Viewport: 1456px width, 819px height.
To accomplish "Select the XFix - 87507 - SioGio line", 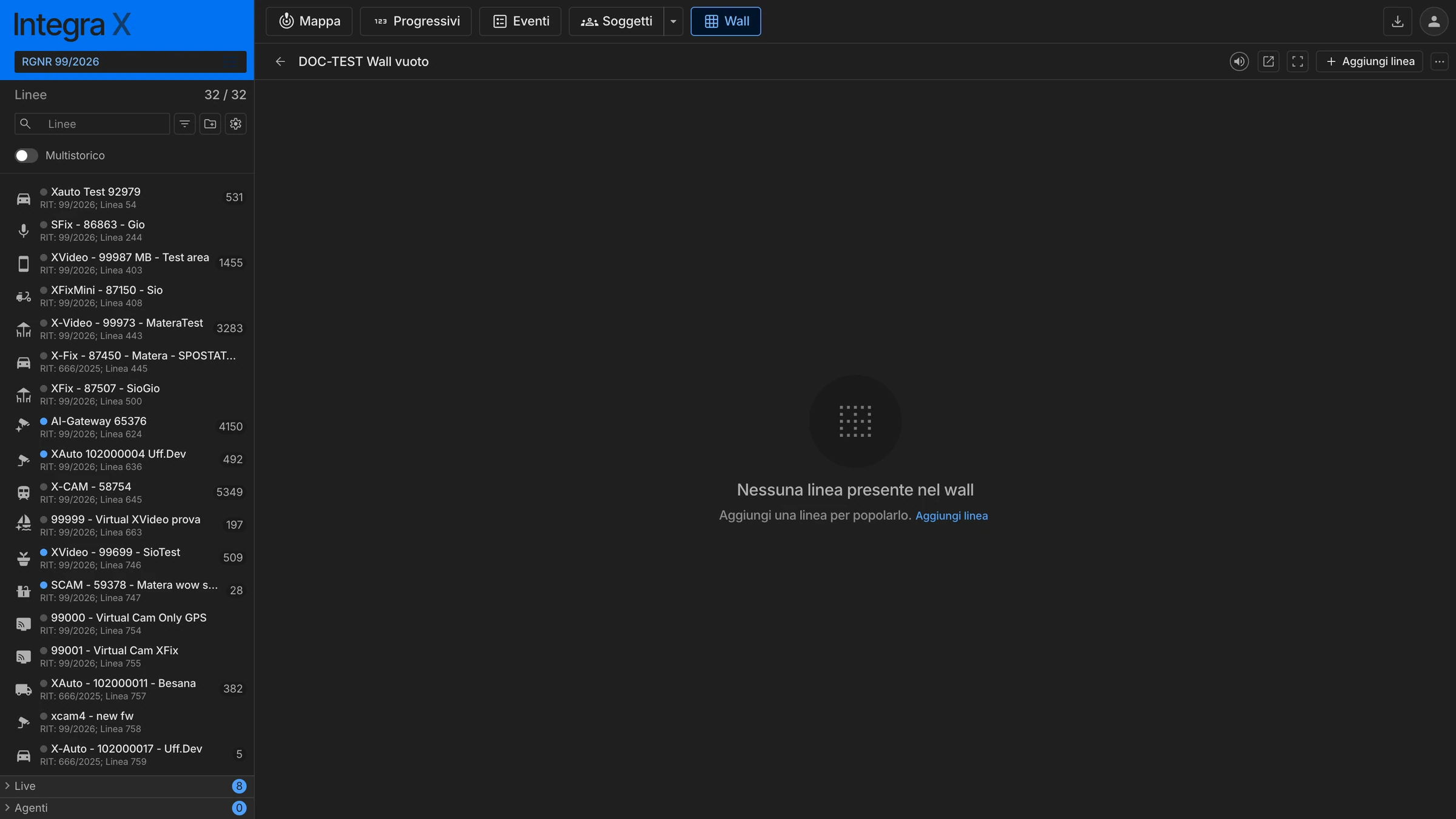I will click(127, 394).
